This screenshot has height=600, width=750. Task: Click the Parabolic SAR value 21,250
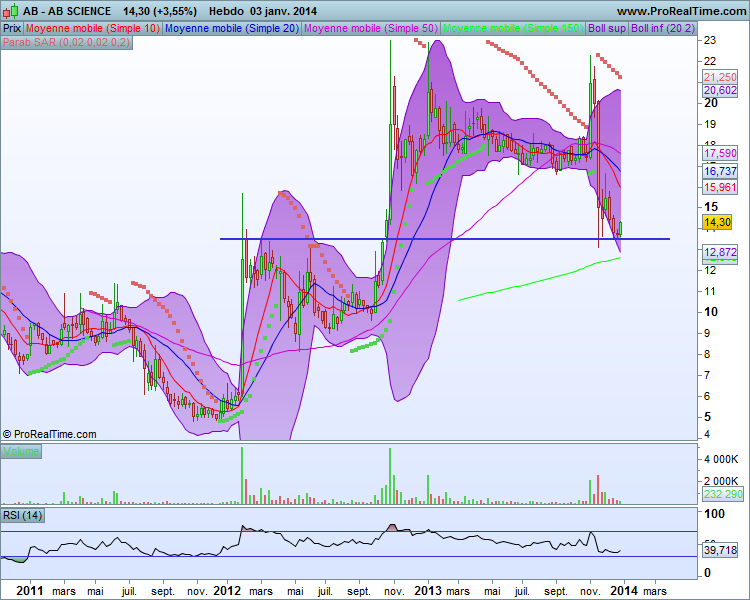[720, 77]
